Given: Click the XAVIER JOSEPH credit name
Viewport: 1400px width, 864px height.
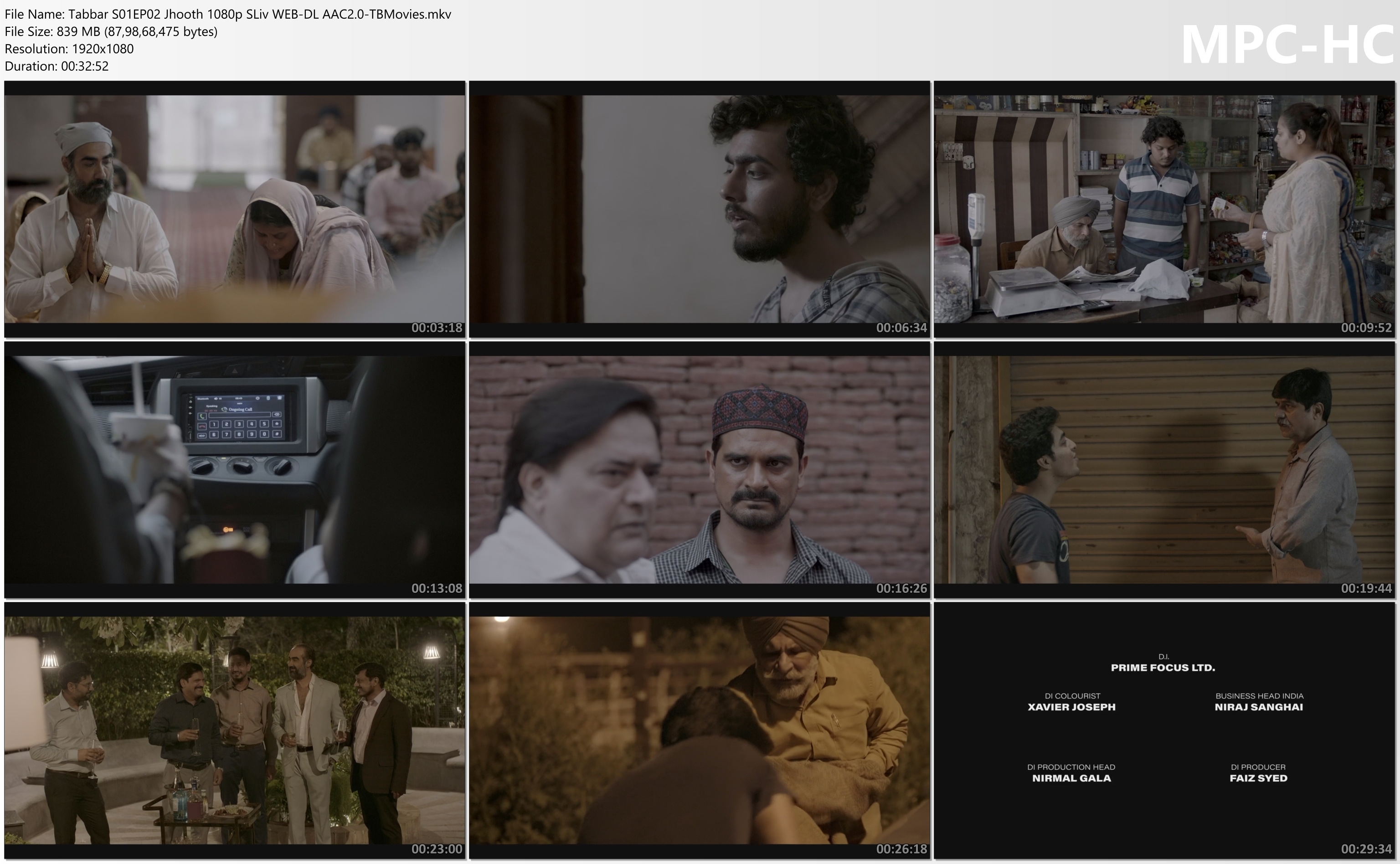Looking at the screenshot, I should point(1071,707).
